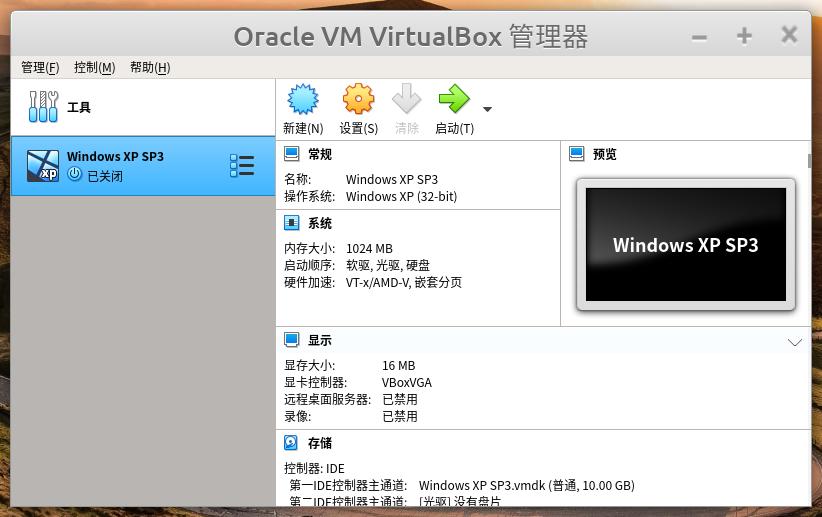Click the power status icon next to 已关闭
Viewport: 822px width, 517px height.
point(75,174)
